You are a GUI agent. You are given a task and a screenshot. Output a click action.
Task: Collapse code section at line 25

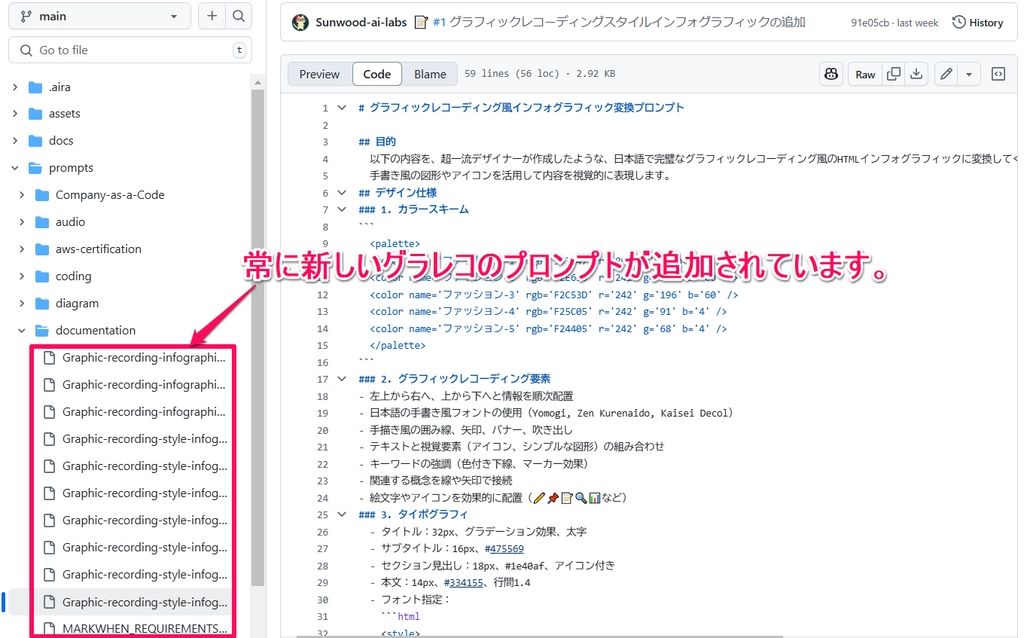[x=342, y=515]
